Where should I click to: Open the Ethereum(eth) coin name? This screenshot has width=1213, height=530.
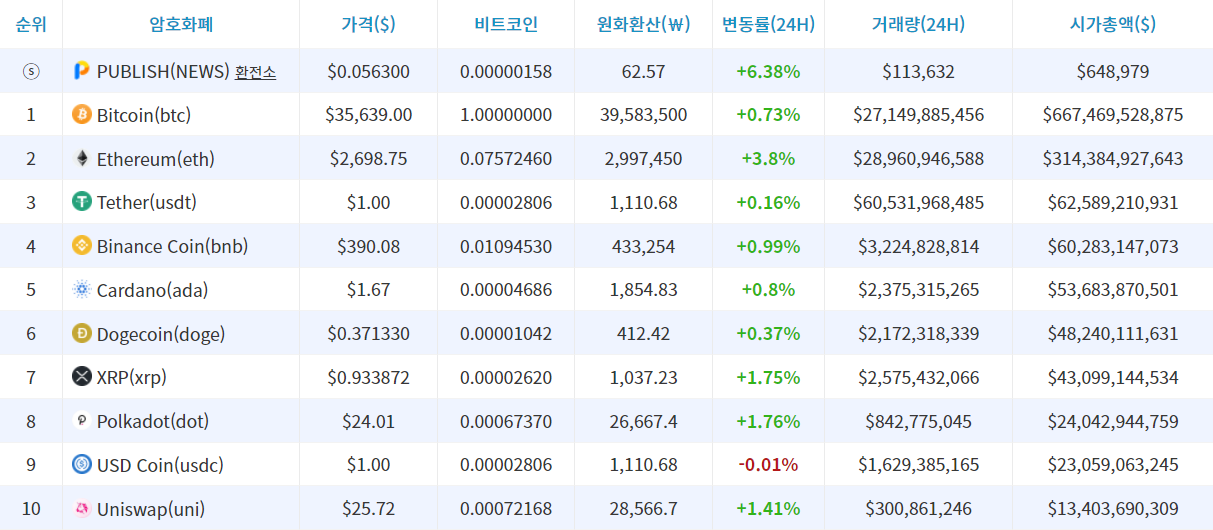pos(156,159)
